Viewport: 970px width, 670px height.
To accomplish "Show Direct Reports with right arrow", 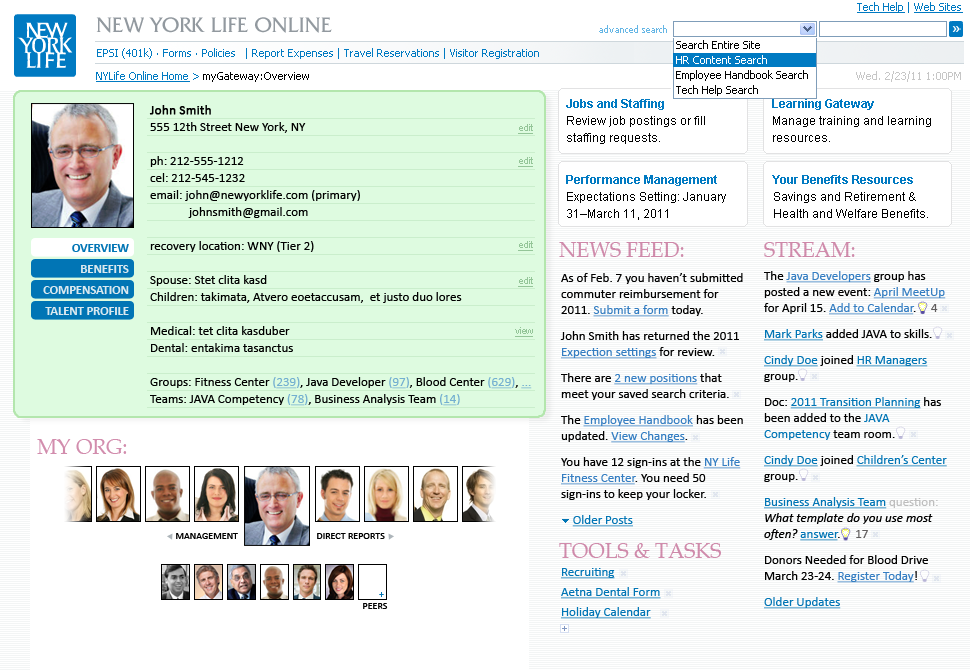I will 391,536.
